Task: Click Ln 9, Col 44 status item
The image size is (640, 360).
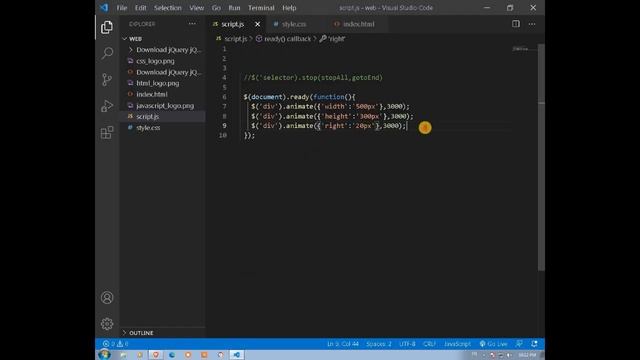Action: coord(342,344)
